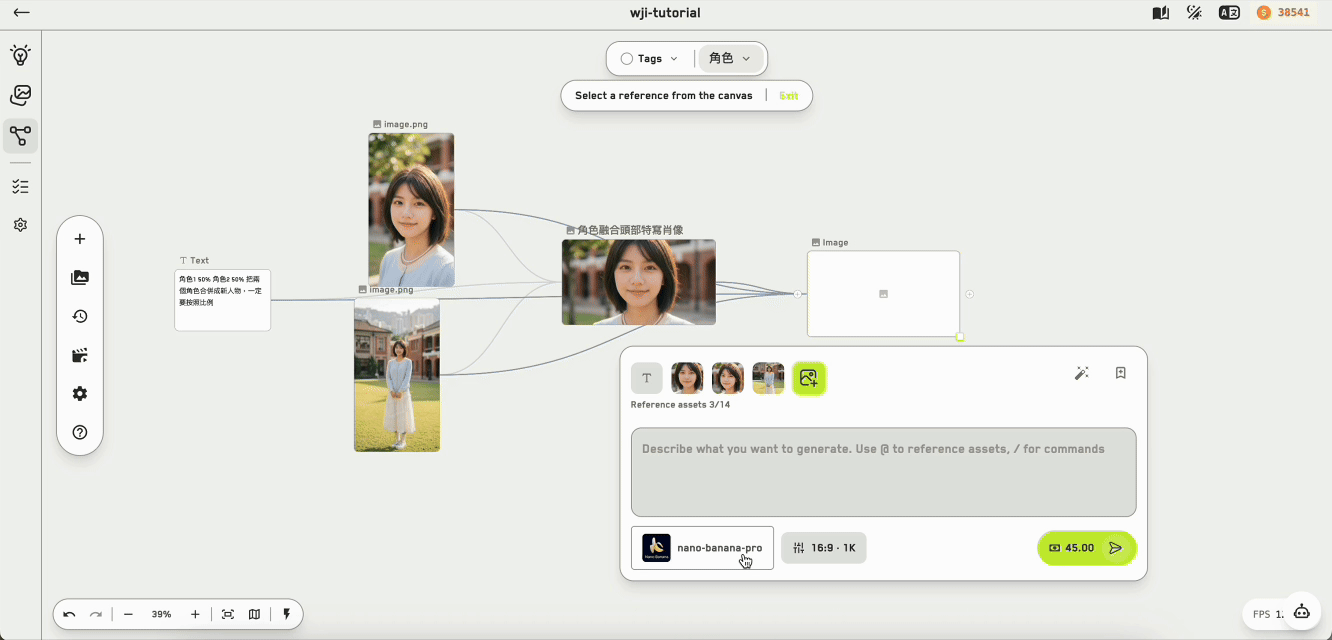
Task: Open the robot assistant chat icon
Action: (x=1301, y=612)
